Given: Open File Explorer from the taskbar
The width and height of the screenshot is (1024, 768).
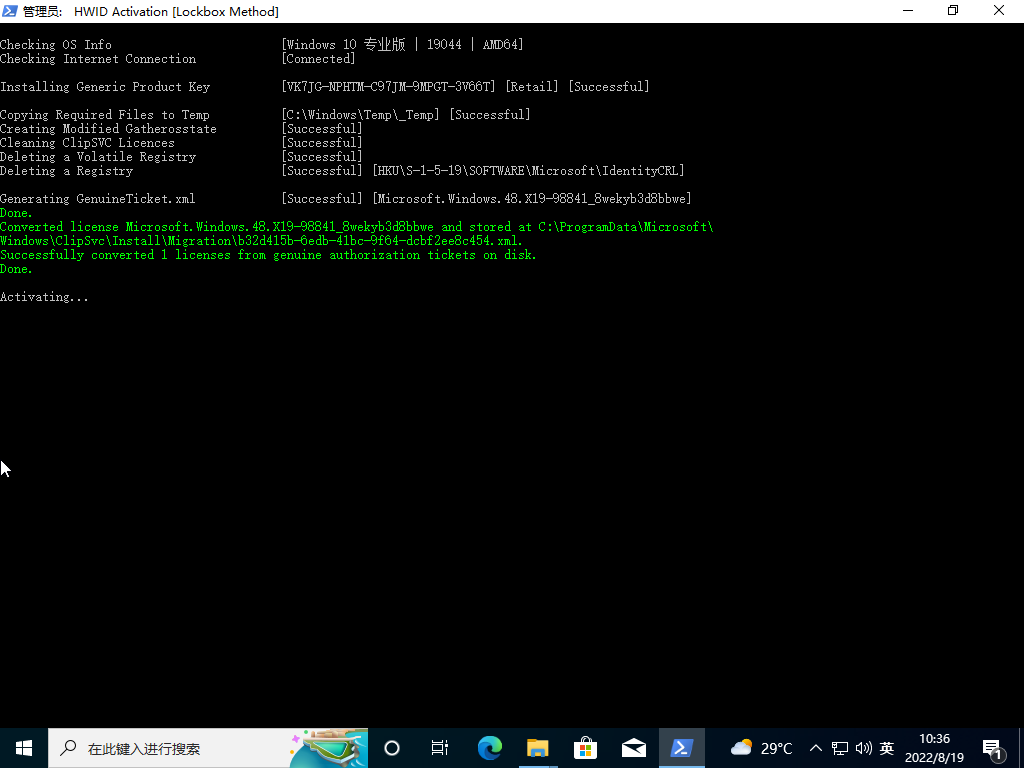Looking at the screenshot, I should coord(537,747).
